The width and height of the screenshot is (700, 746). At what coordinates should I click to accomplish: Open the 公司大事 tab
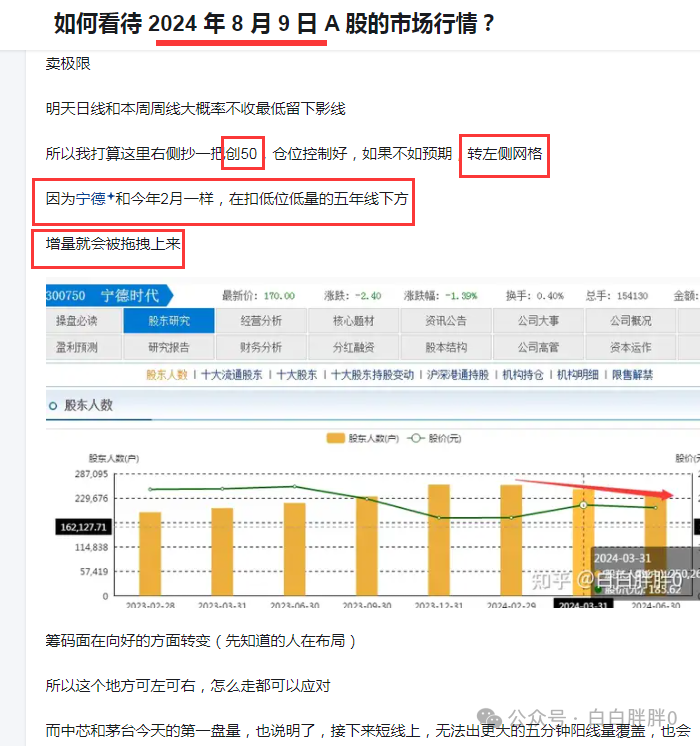tap(538, 321)
